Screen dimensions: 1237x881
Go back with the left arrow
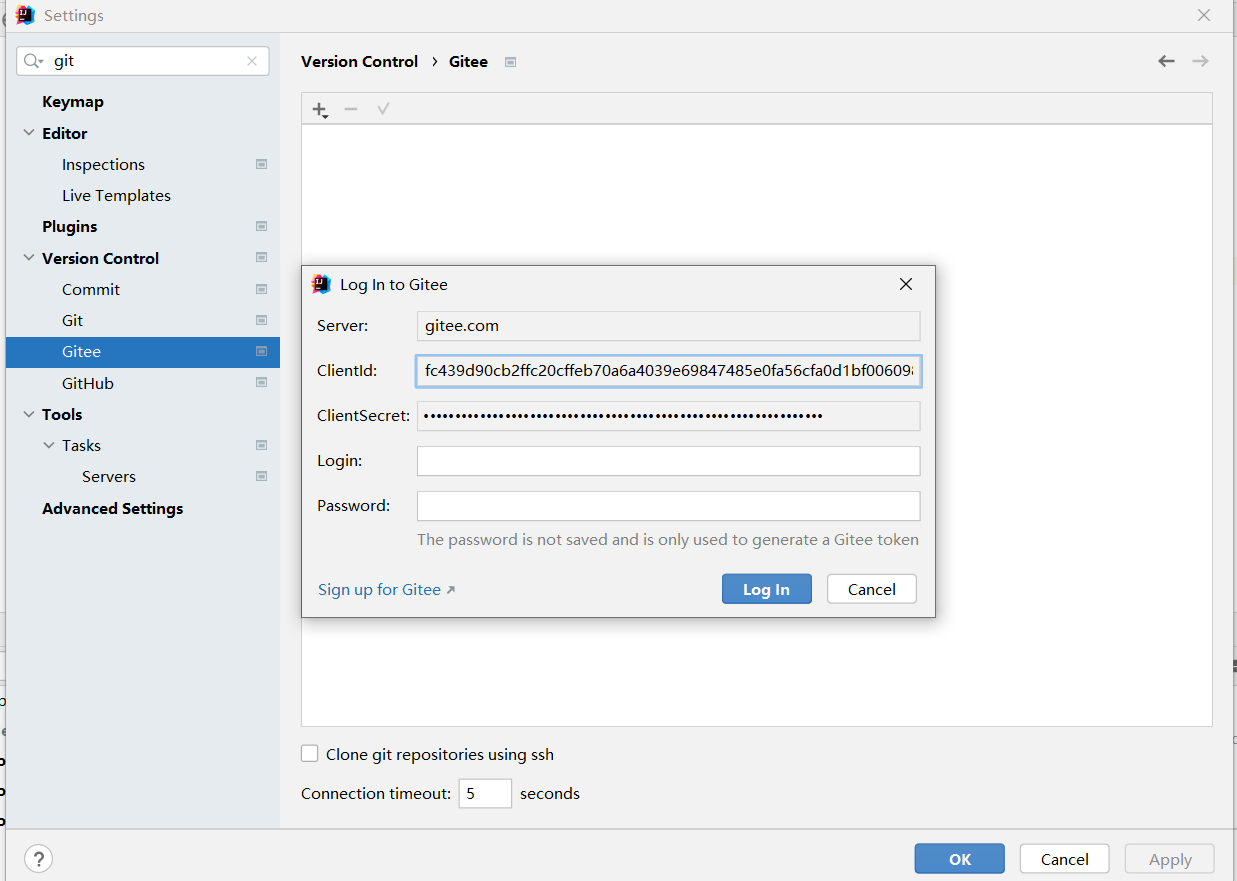[x=1166, y=61]
